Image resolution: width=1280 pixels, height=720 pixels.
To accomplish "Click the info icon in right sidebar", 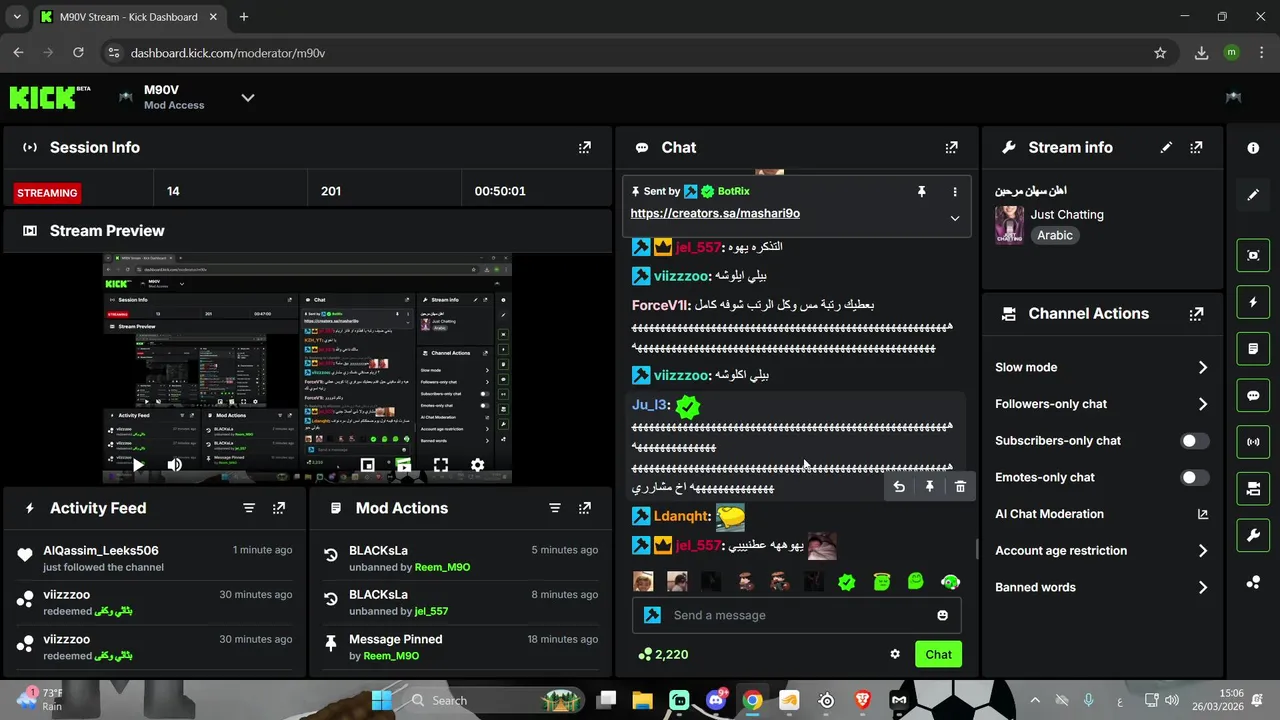I will tap(1253, 147).
